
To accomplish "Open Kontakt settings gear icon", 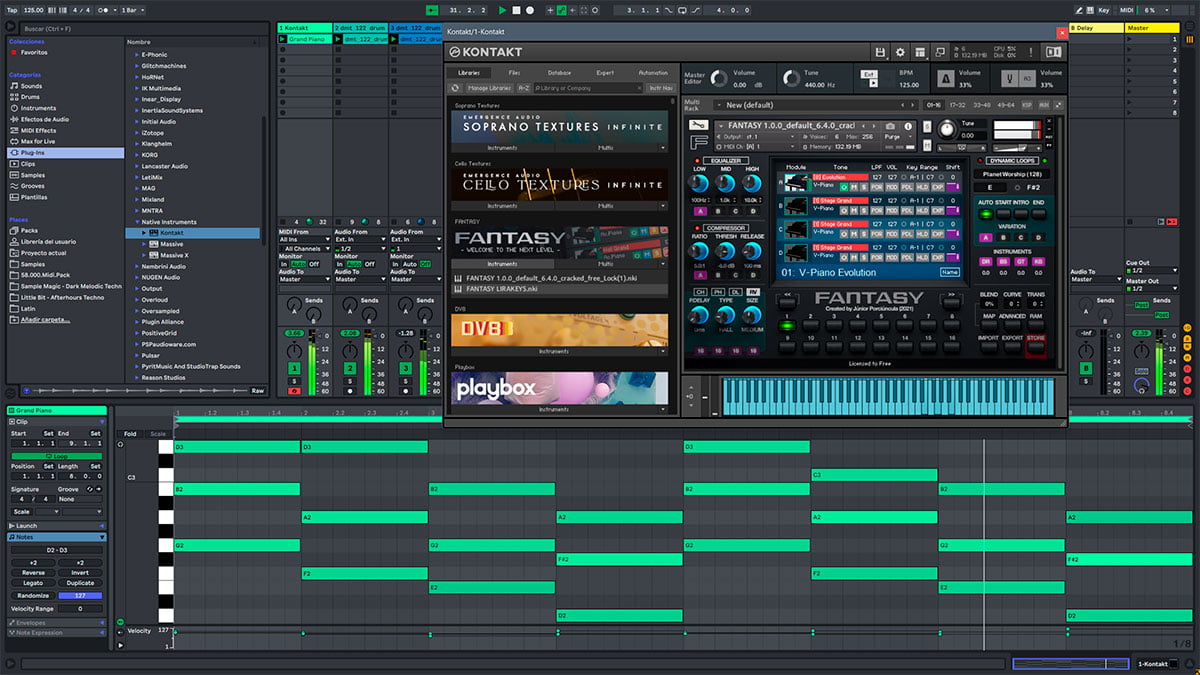I will [x=900, y=52].
